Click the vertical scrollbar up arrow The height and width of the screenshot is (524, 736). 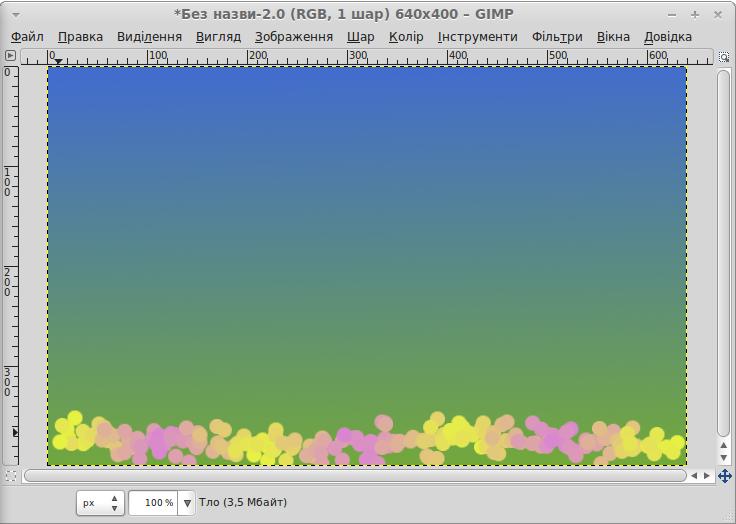[x=723, y=445]
